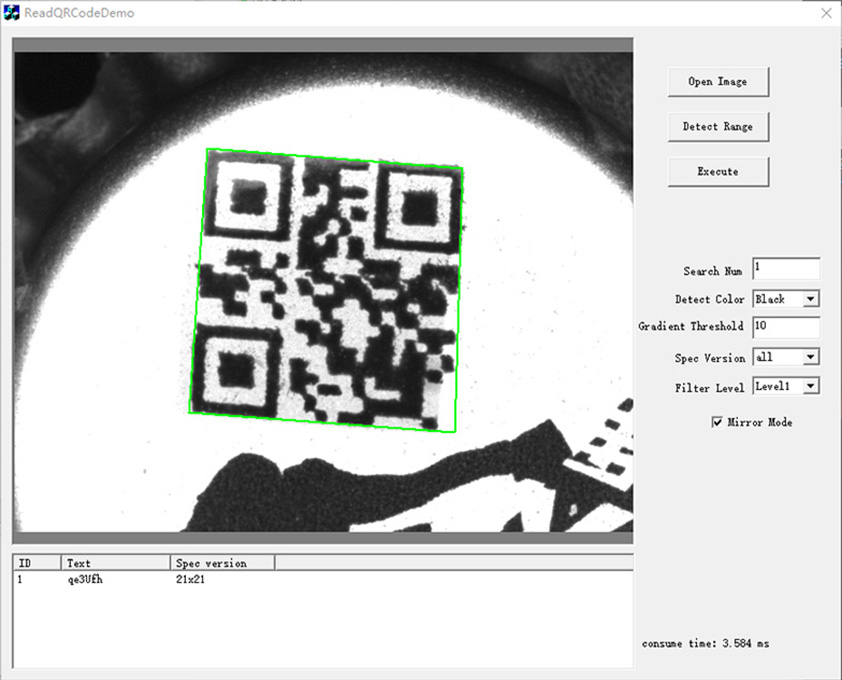Screen dimensions: 842x680
Task: Click inside the Search Num input field
Action: click(x=785, y=268)
